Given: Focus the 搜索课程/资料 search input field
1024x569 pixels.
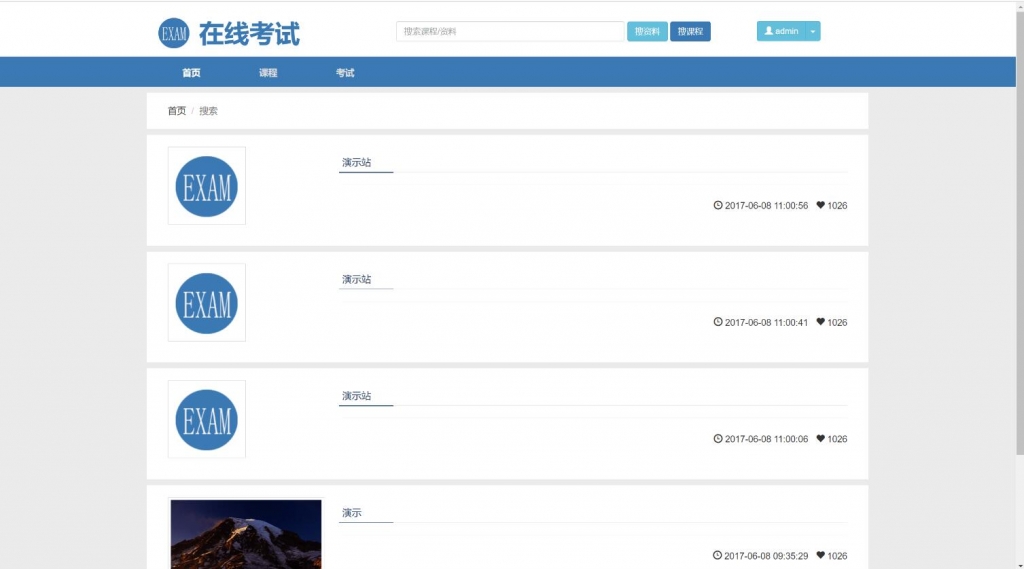Looking at the screenshot, I should click(510, 31).
